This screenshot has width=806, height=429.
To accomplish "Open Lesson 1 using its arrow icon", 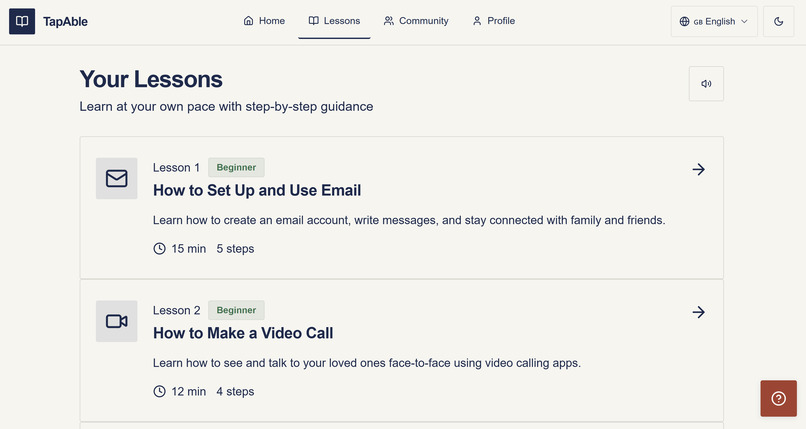I will click(x=698, y=169).
